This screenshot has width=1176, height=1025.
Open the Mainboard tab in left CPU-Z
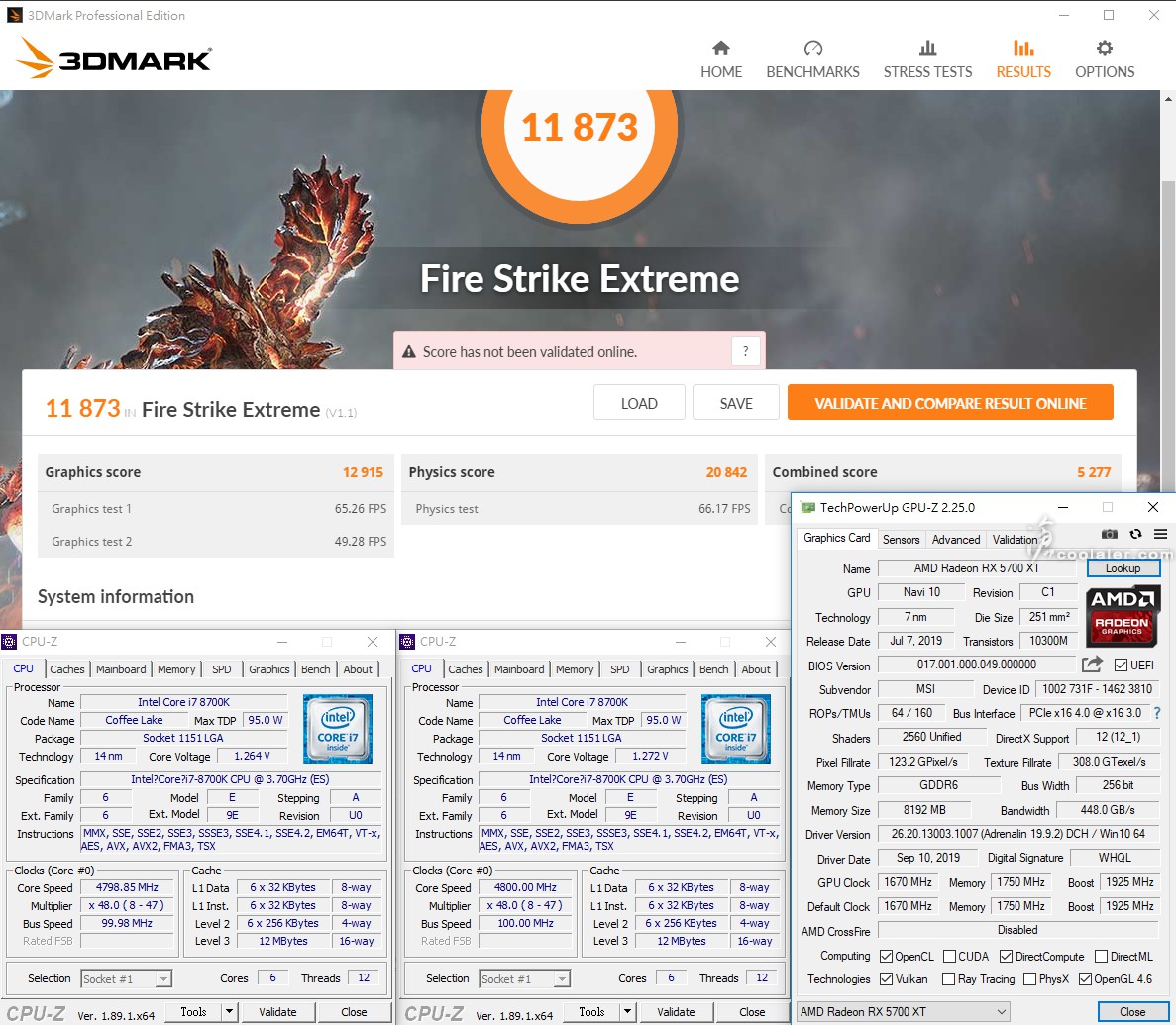(x=121, y=668)
